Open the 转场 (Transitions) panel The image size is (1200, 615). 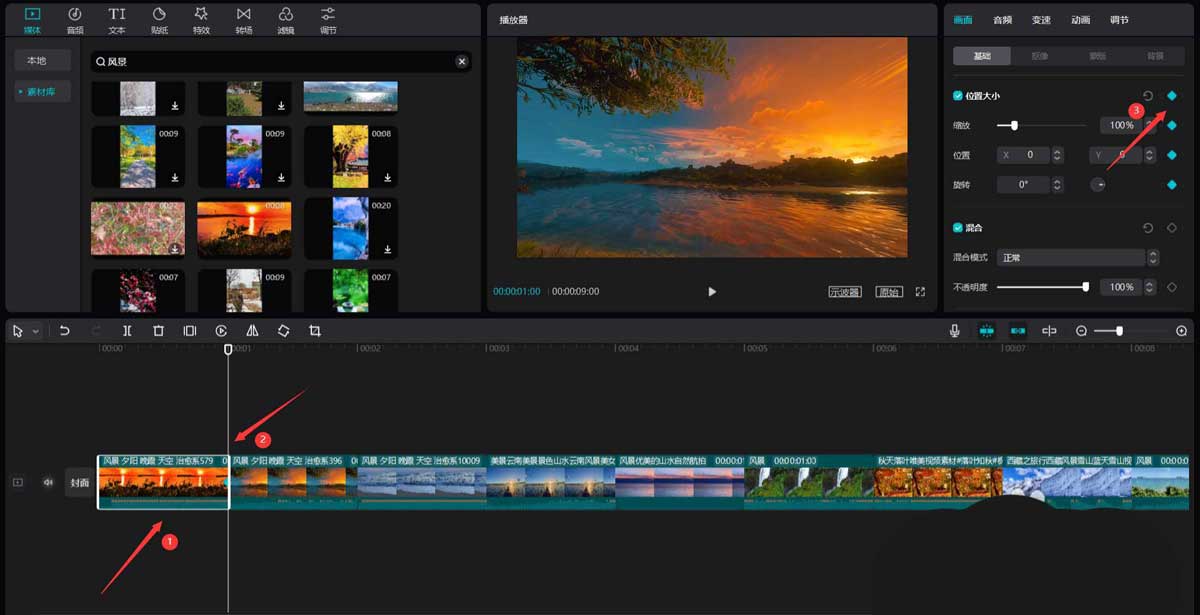point(244,19)
